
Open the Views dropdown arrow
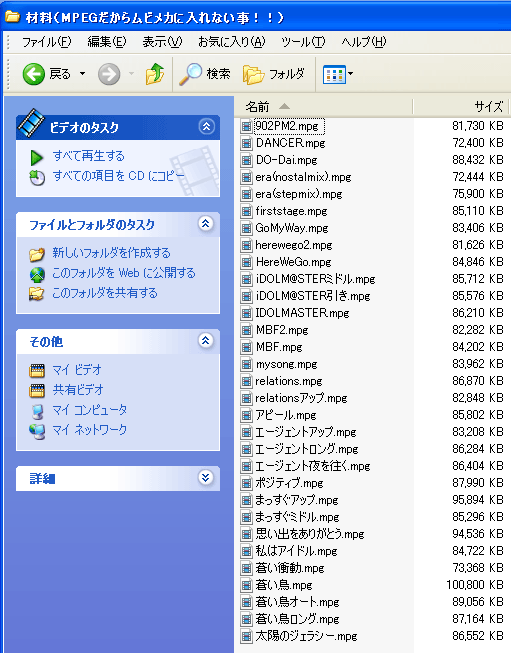click(351, 74)
